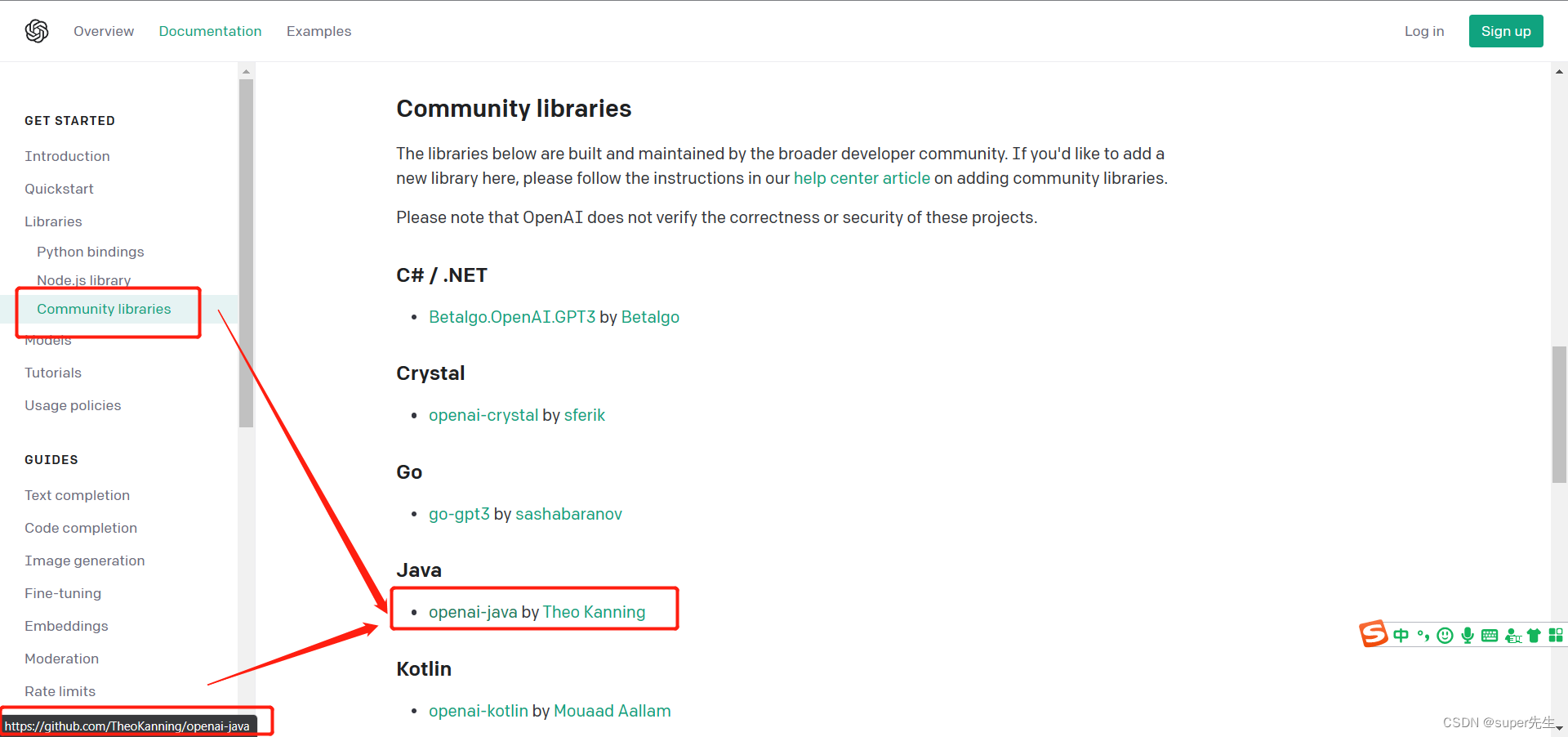Click the Kotlin section heading

[424, 669]
